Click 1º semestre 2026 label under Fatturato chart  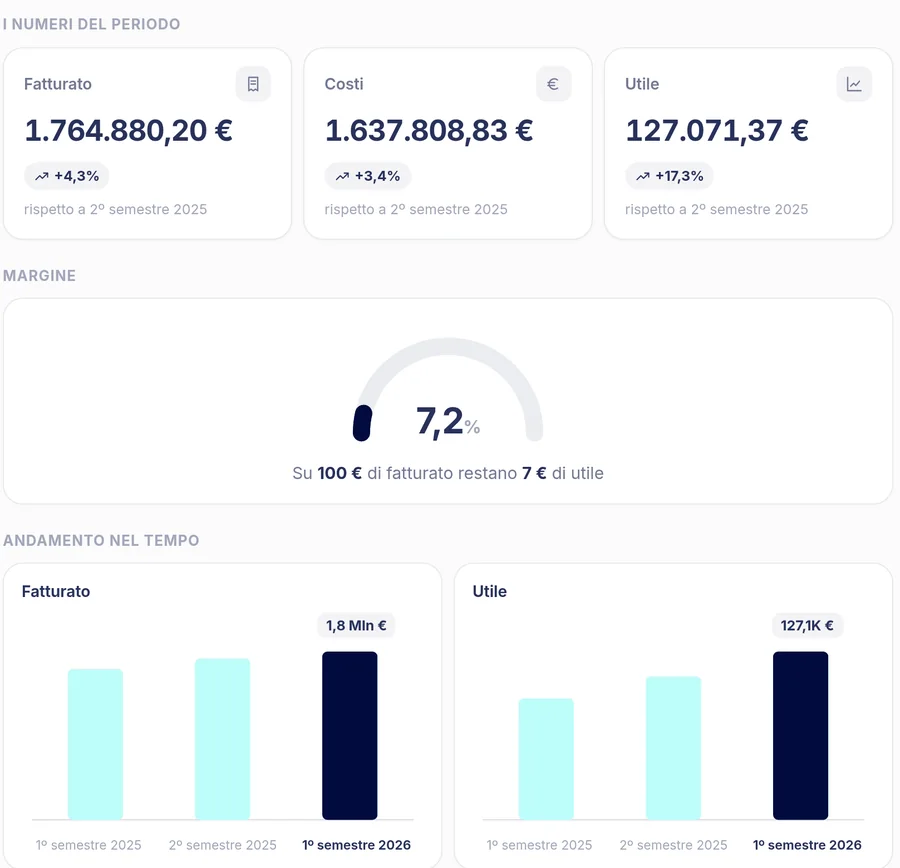click(356, 845)
